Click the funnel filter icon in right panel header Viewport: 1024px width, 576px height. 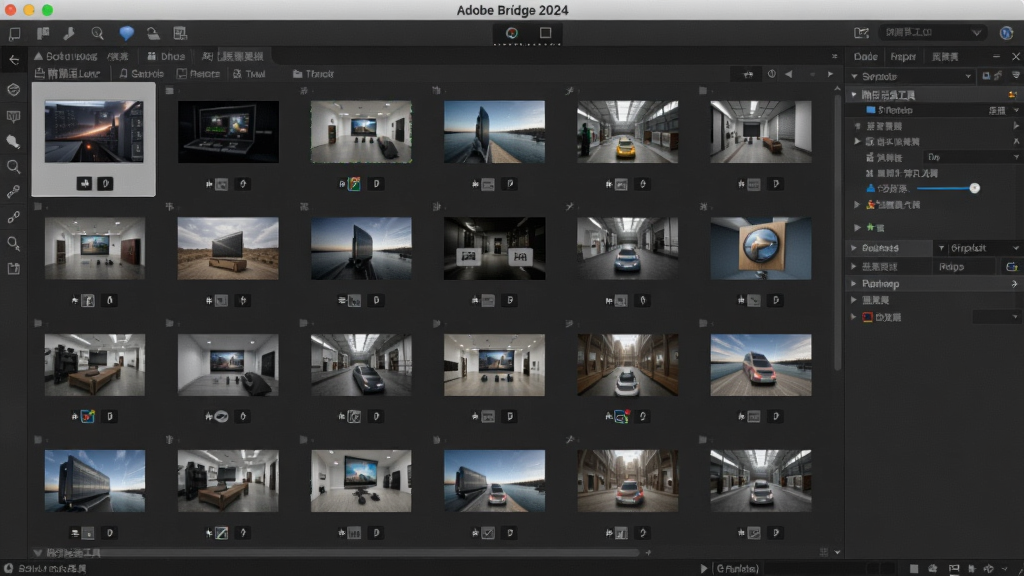click(x=1016, y=76)
